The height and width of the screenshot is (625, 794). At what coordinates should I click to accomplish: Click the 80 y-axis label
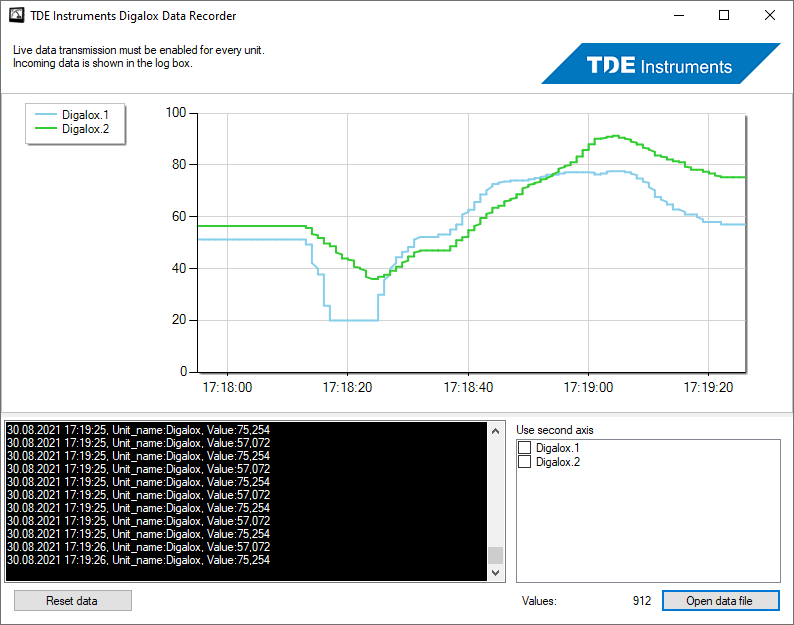[x=179, y=164]
